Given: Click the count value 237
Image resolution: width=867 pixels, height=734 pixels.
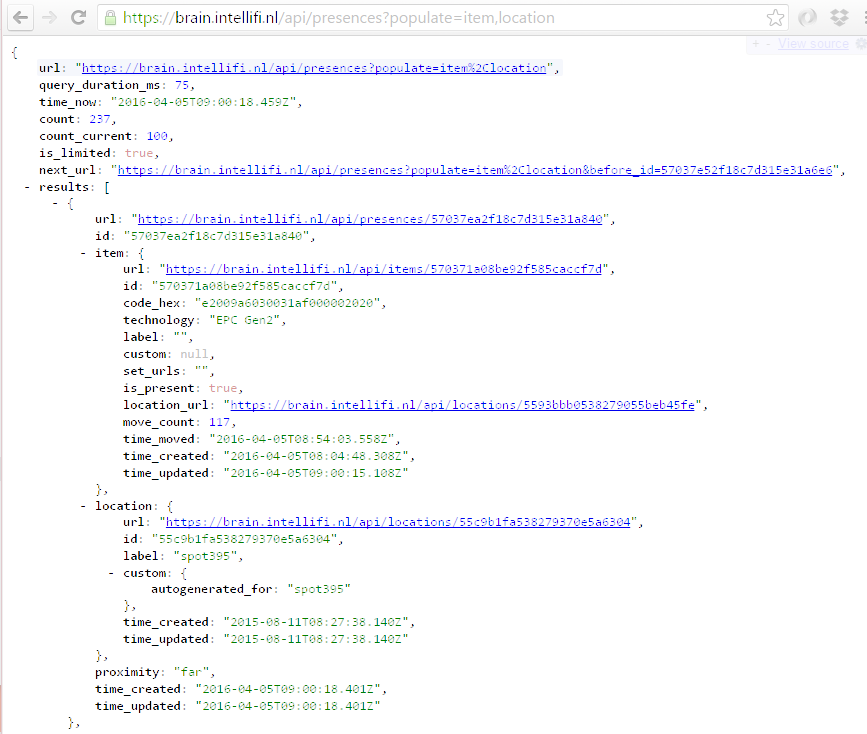Looking at the screenshot, I should pyautogui.click(x=100, y=119).
